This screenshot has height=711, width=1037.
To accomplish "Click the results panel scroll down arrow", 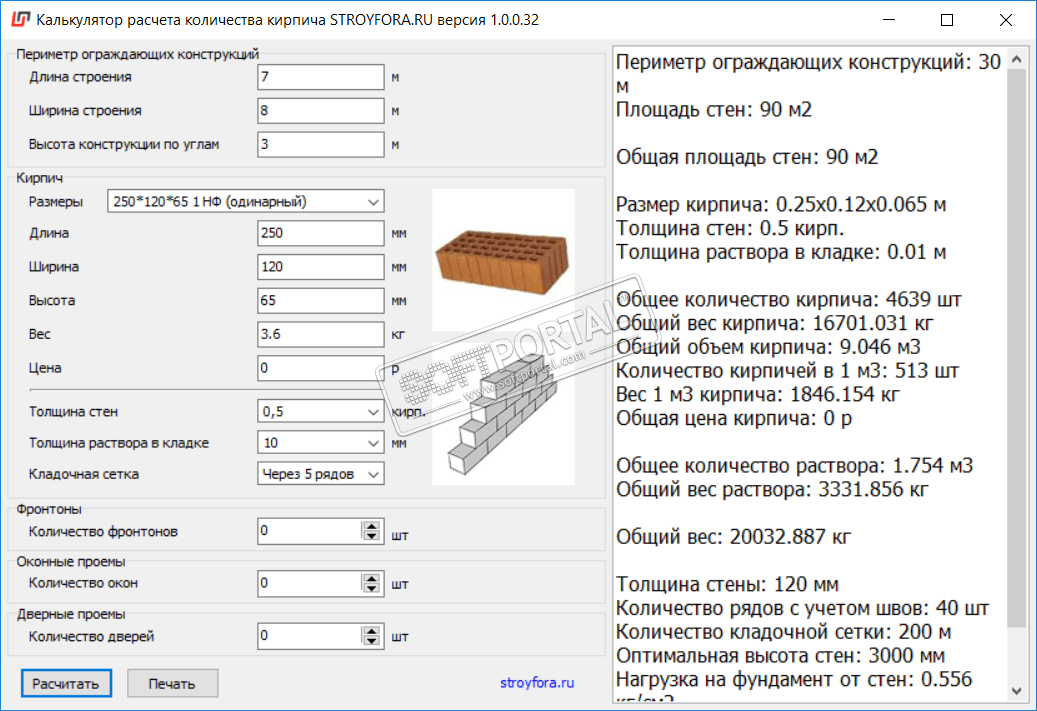I will (x=1017, y=690).
